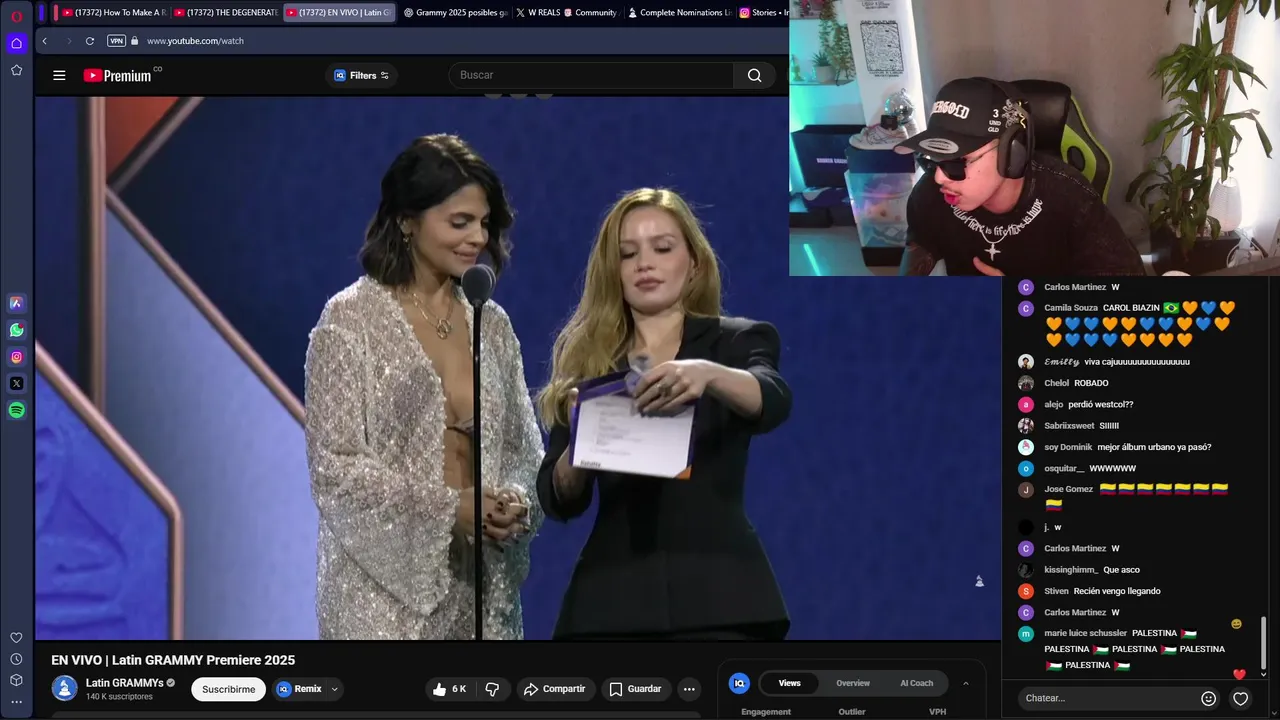This screenshot has height=720, width=1280.
Task: Switch to Instagram Stories tab
Action: click(x=763, y=13)
